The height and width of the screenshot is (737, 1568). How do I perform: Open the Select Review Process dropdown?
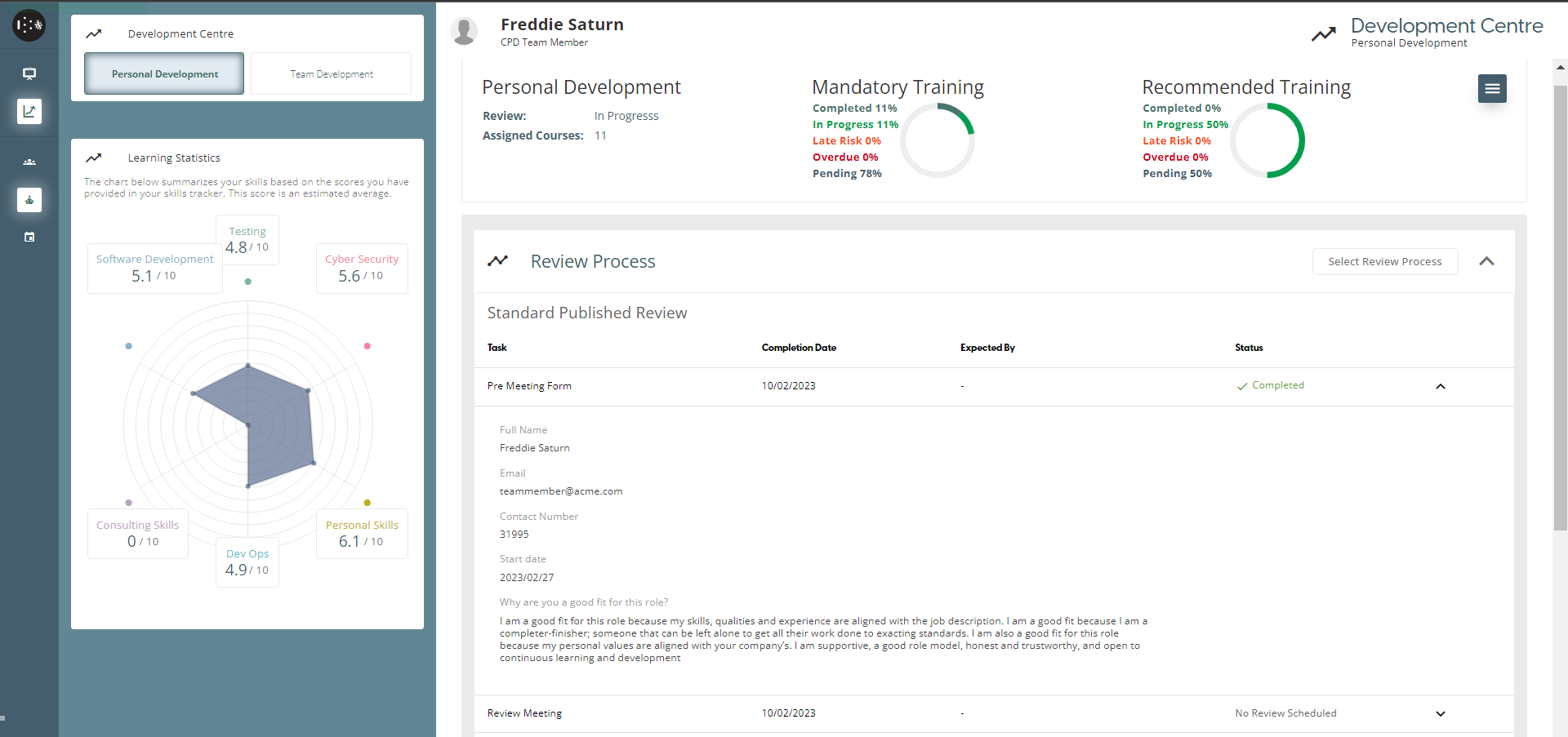click(1384, 261)
